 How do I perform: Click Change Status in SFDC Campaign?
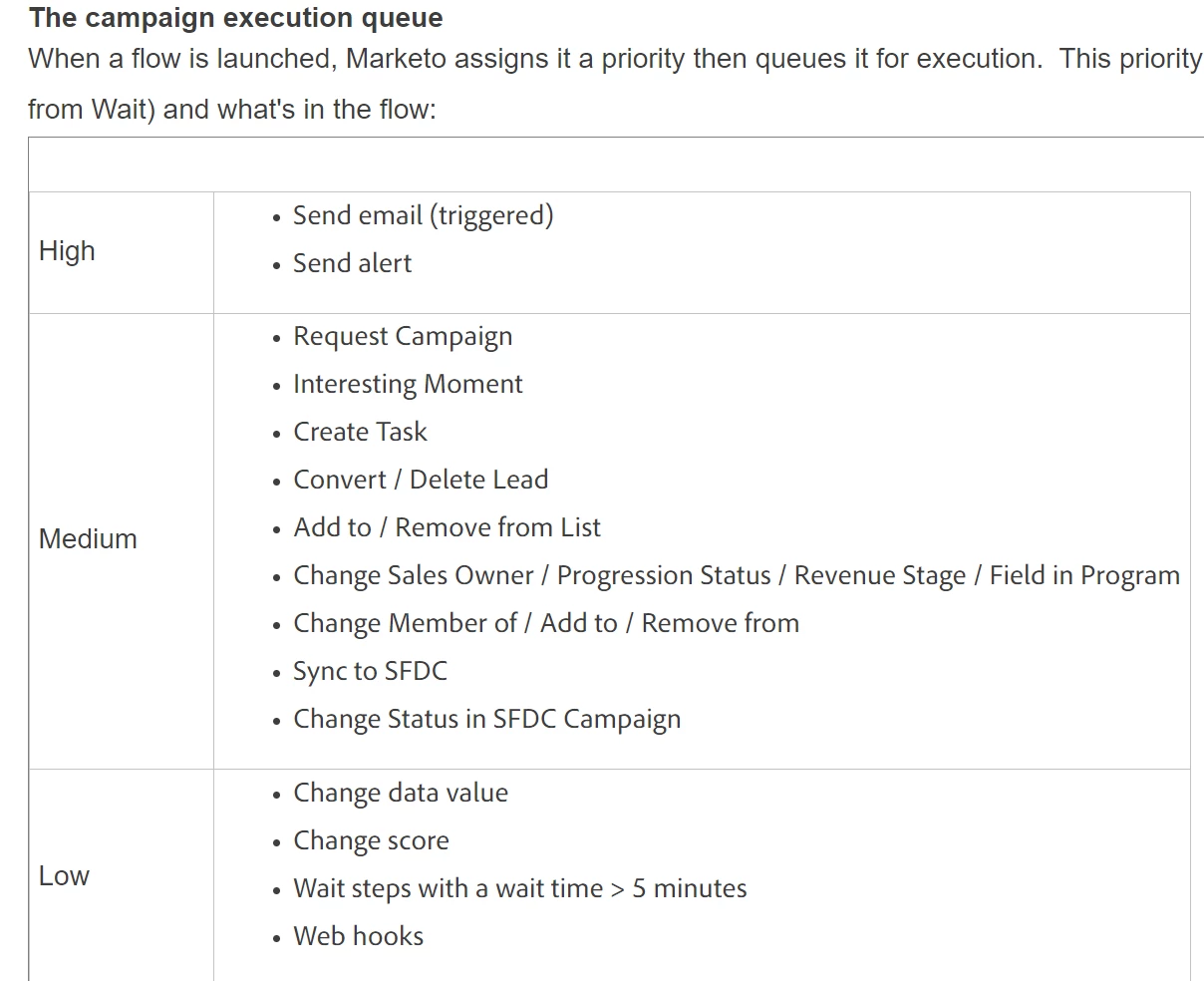[x=487, y=720]
